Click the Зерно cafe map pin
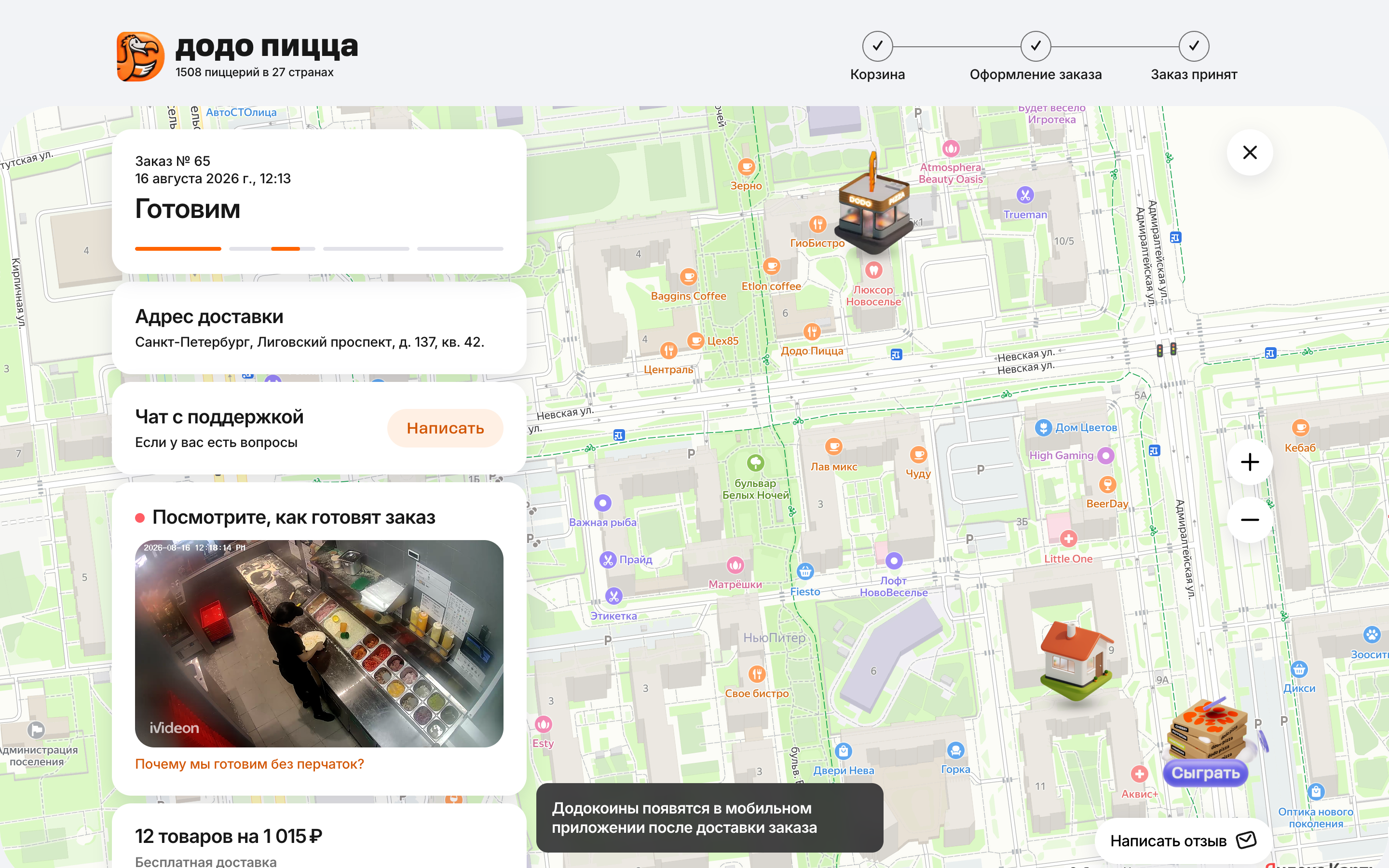Image resolution: width=1389 pixels, height=868 pixels. pyautogui.click(x=746, y=166)
